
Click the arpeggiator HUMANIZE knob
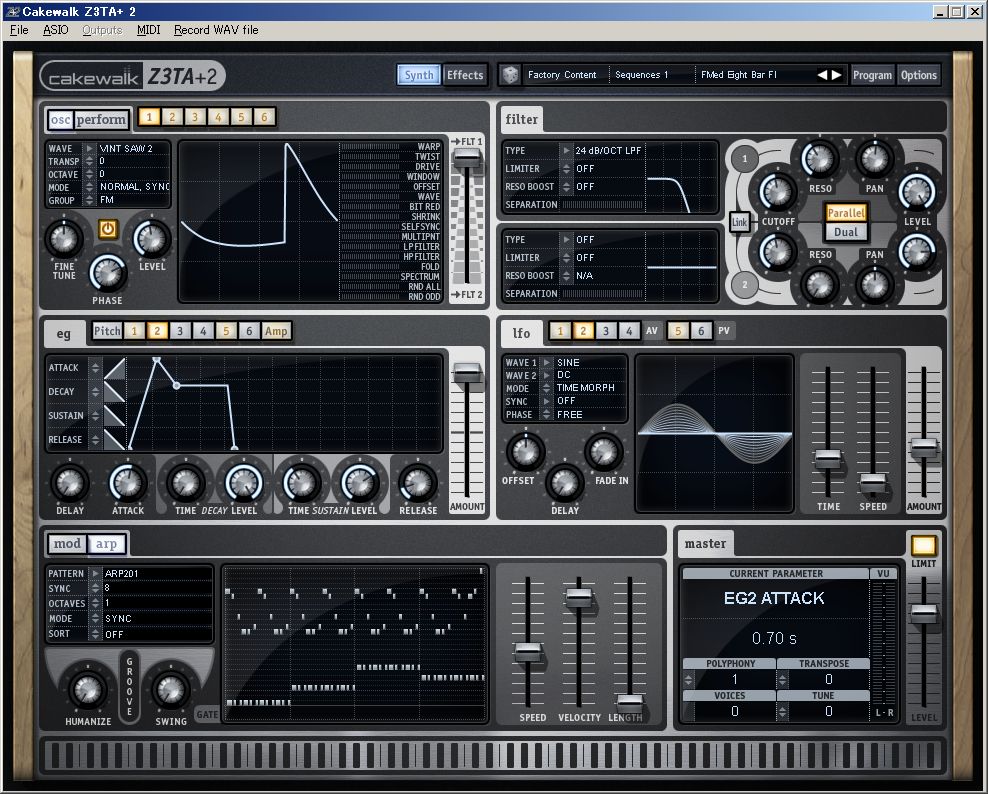pyautogui.click(x=88, y=689)
